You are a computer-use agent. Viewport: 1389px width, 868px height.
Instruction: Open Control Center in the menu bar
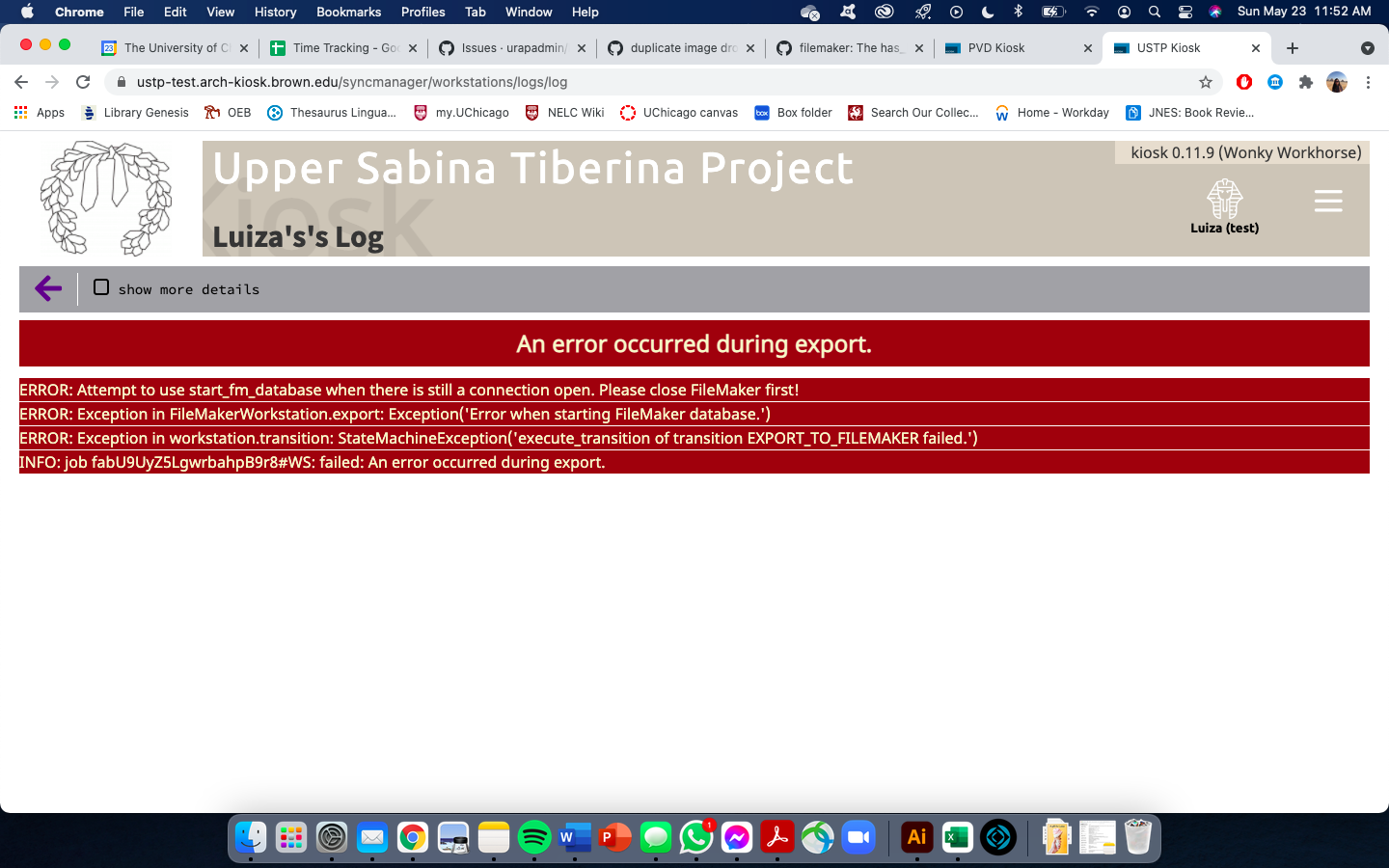1185,12
